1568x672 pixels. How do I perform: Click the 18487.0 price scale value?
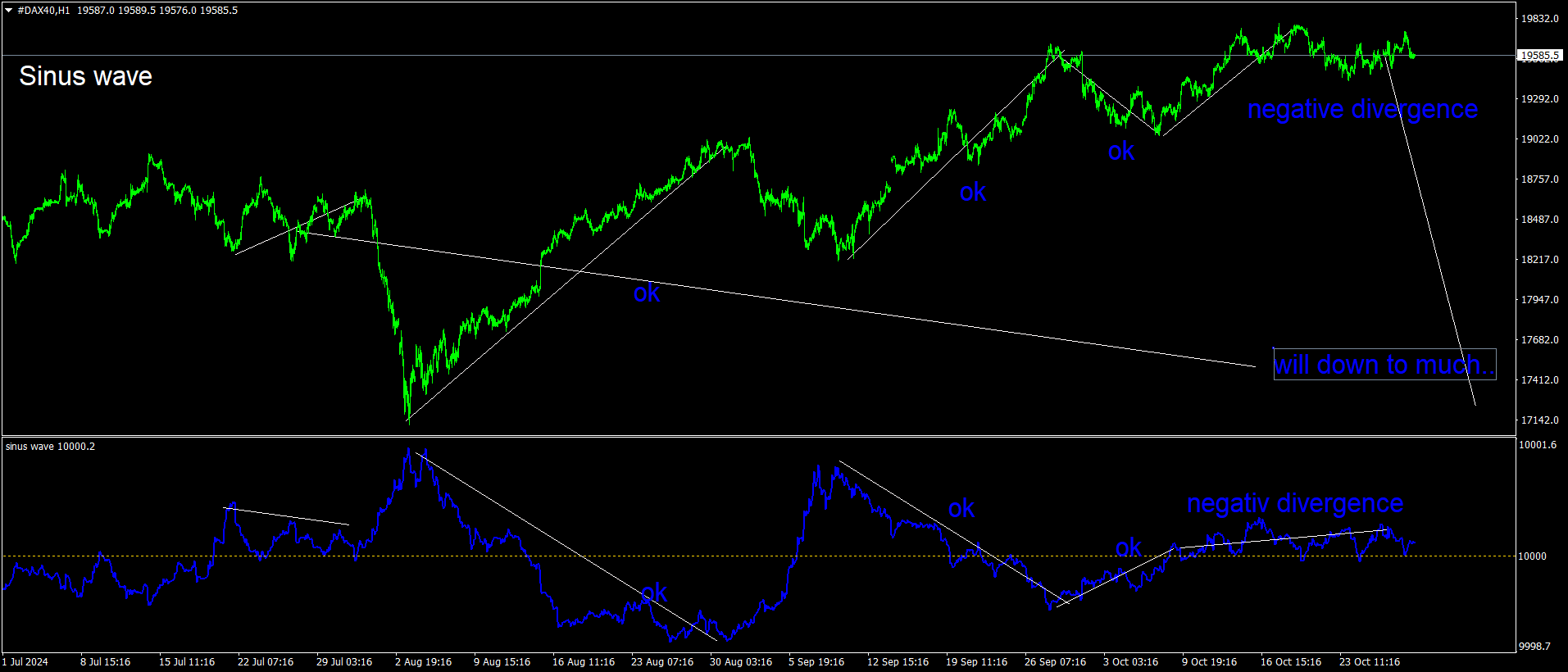coord(1540,220)
